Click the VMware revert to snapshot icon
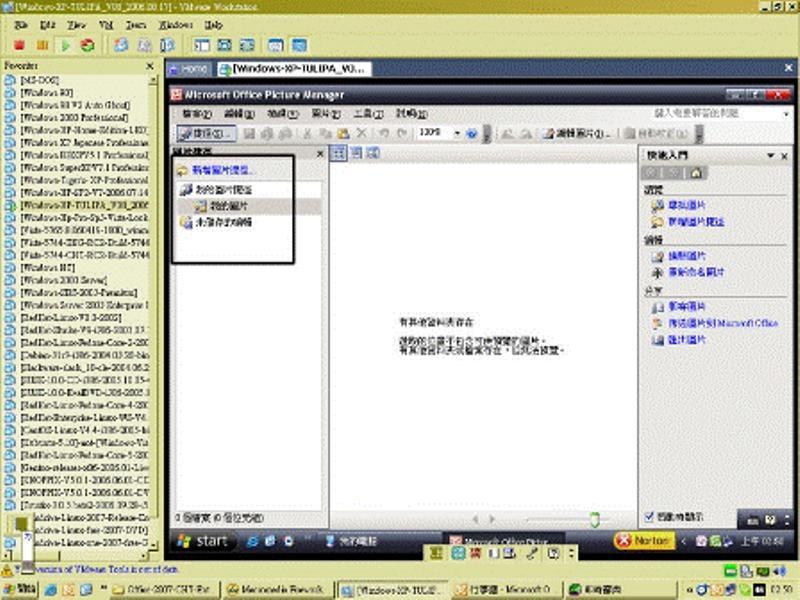The height and width of the screenshot is (600, 800). [144, 45]
